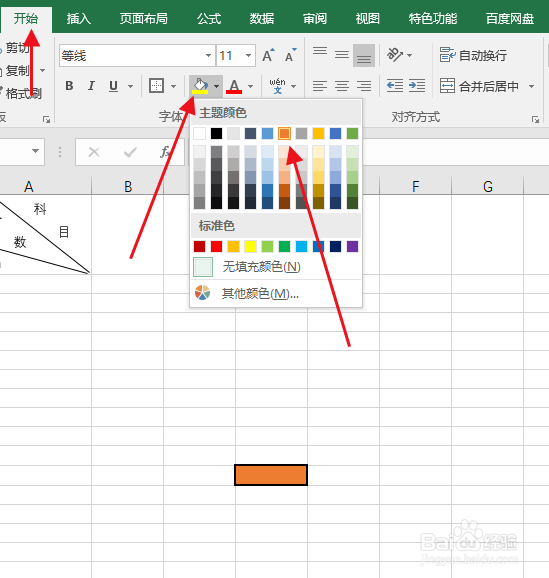The width and height of the screenshot is (549, 578).
Task: Toggle Italic formatting
Action: pos(91,86)
